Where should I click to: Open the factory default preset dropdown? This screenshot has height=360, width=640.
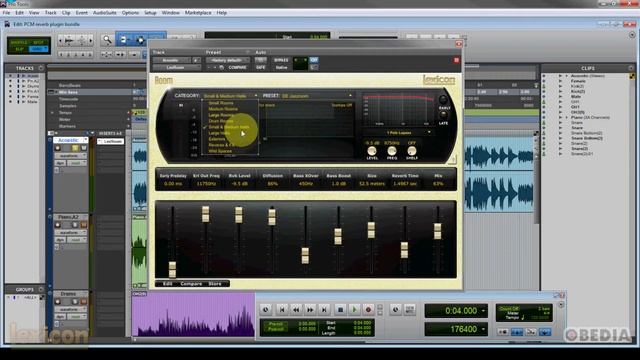coord(227,60)
